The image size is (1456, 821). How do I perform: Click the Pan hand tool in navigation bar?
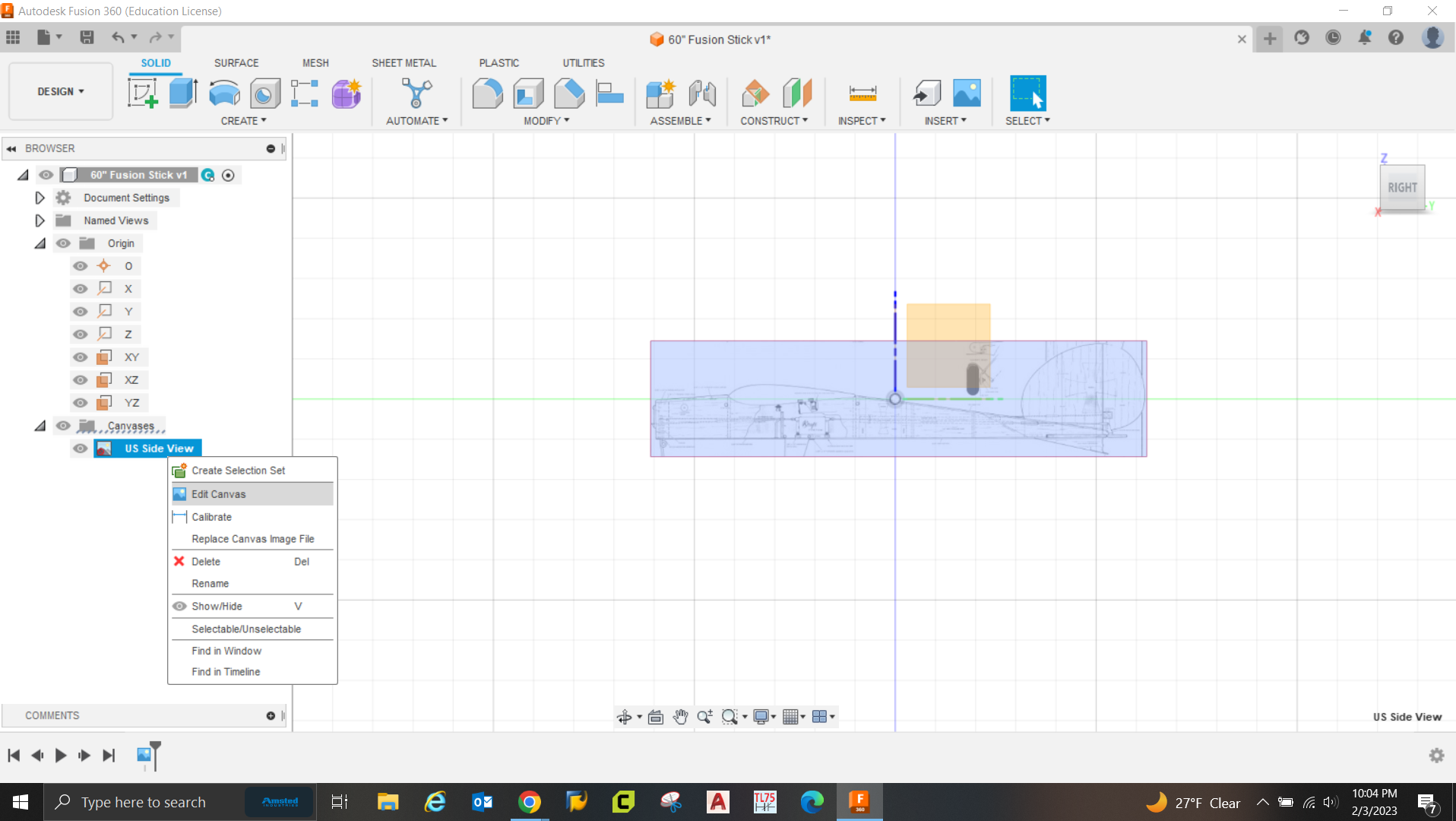pos(680,717)
